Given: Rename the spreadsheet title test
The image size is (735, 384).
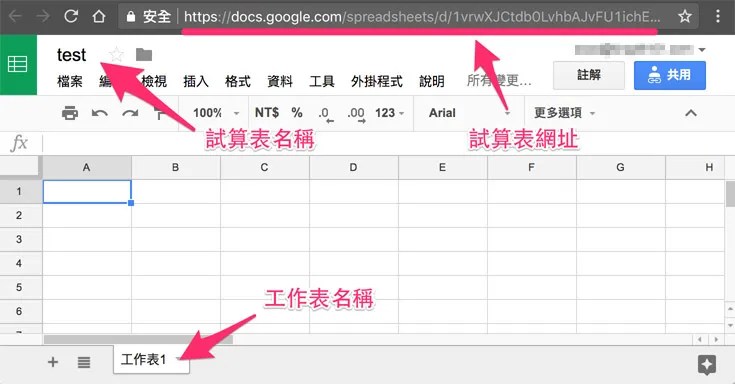Looking at the screenshot, I should click(x=72, y=55).
